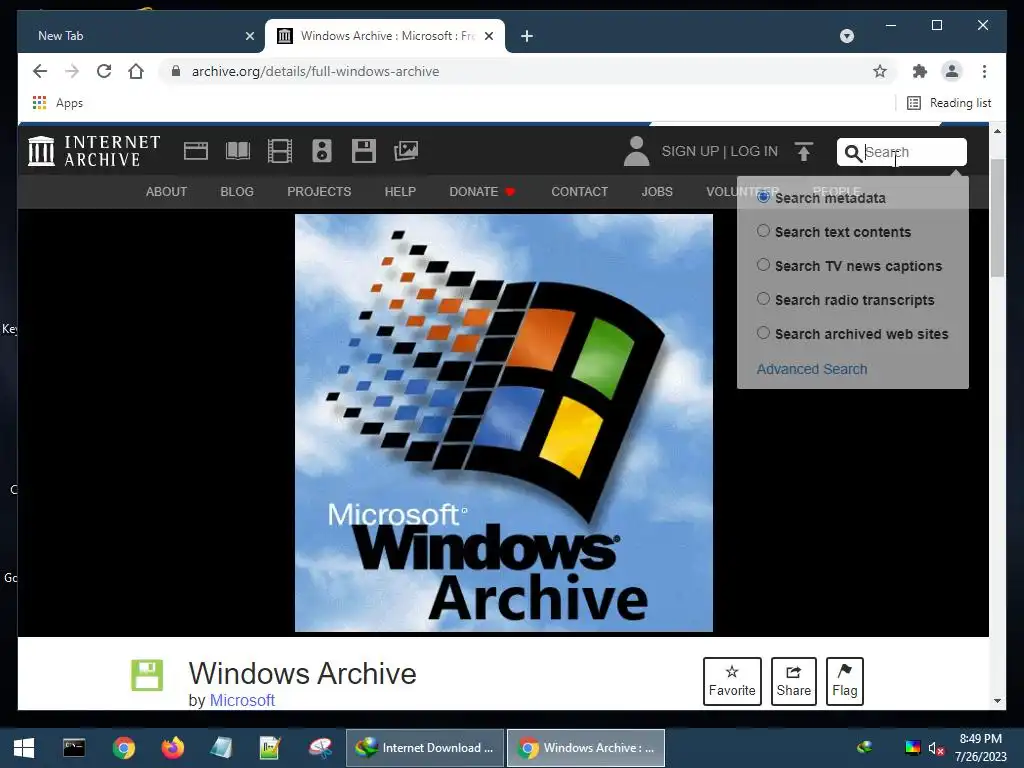Open the Advanced Search link
1024x768 pixels.
[x=812, y=369]
